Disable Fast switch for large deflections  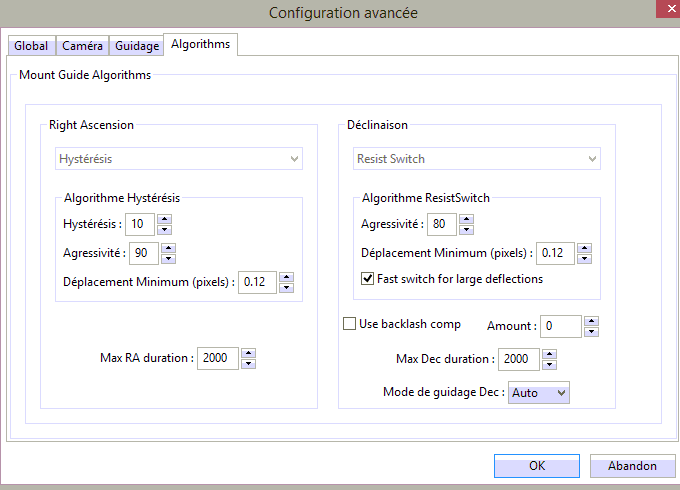(368, 279)
